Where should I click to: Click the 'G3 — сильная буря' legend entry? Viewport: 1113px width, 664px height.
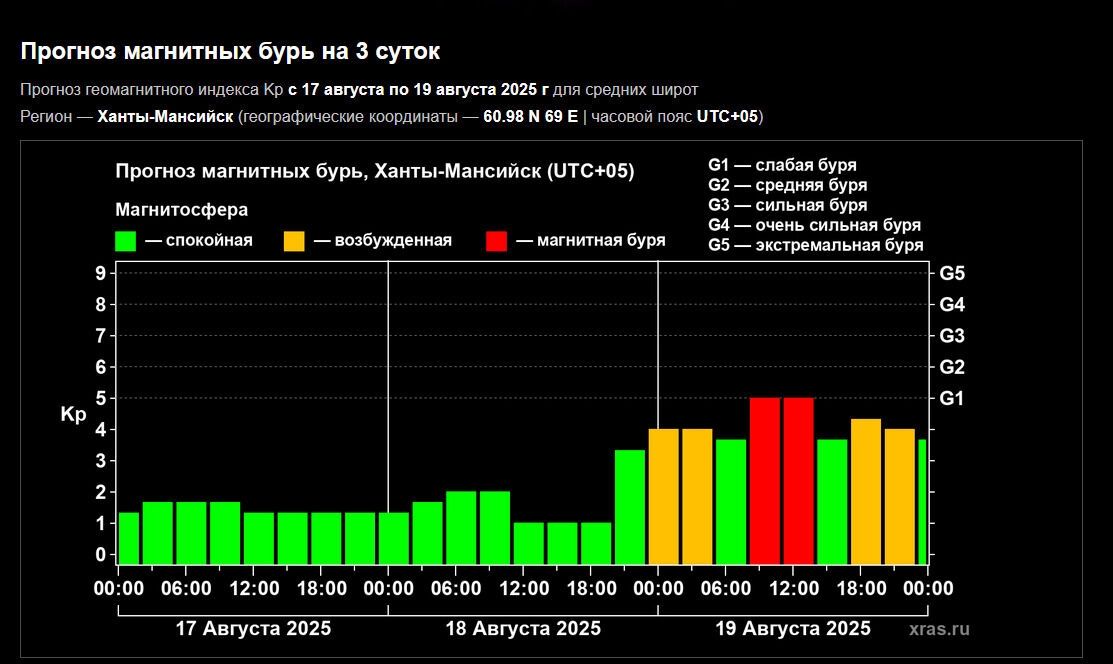787,206
